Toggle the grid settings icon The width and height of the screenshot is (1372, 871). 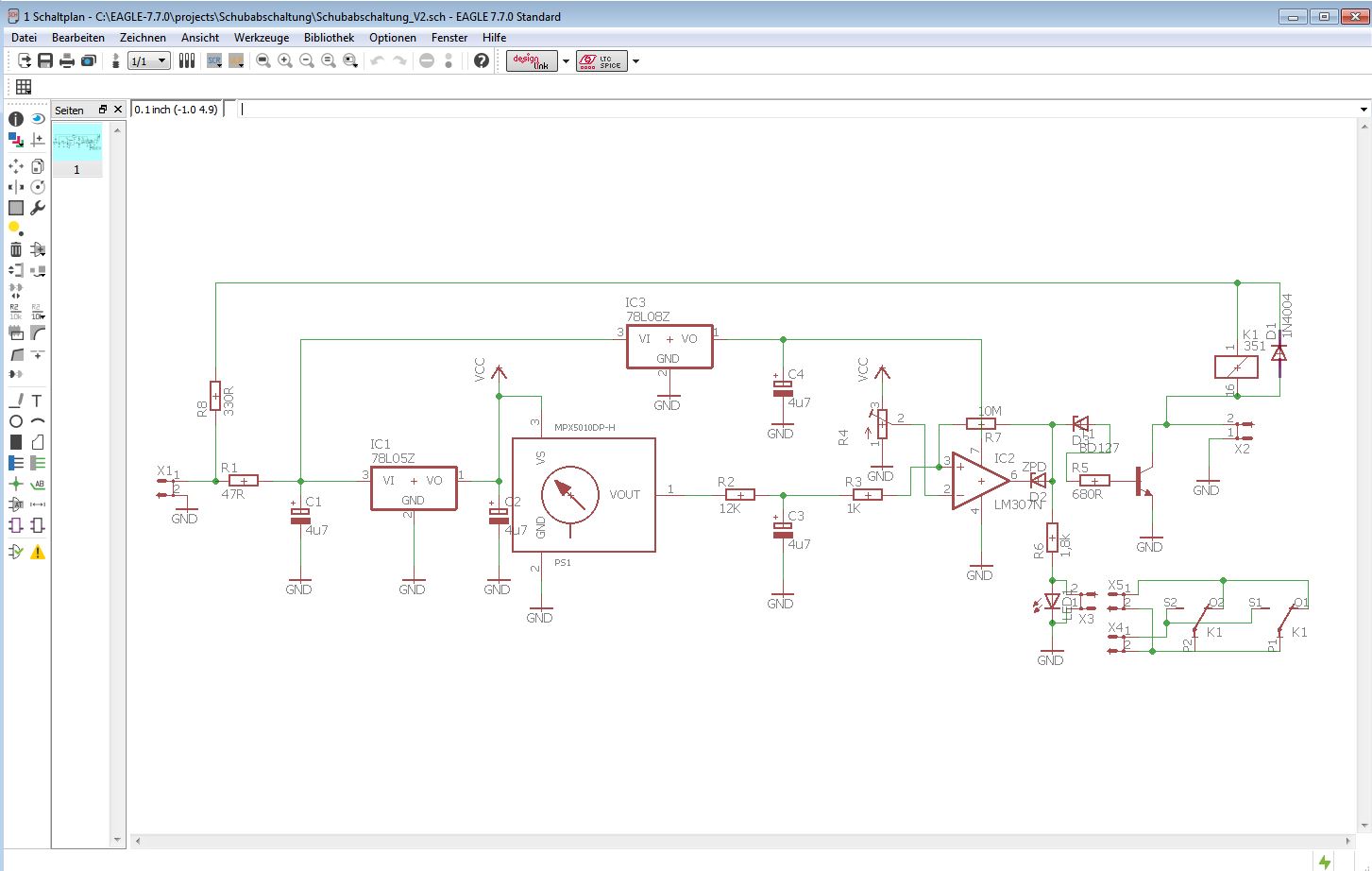click(x=24, y=87)
